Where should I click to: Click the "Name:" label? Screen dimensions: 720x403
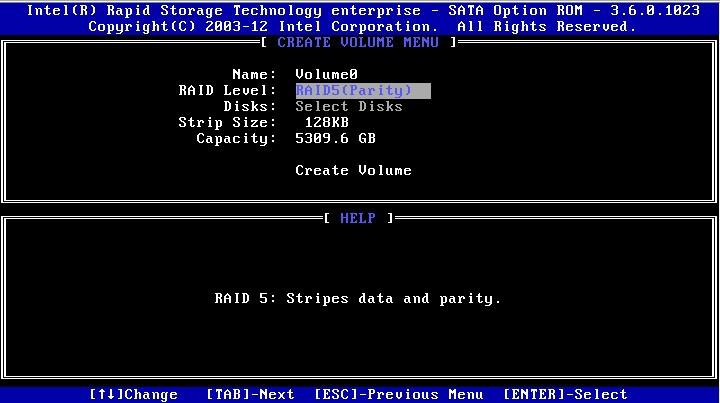click(x=253, y=74)
